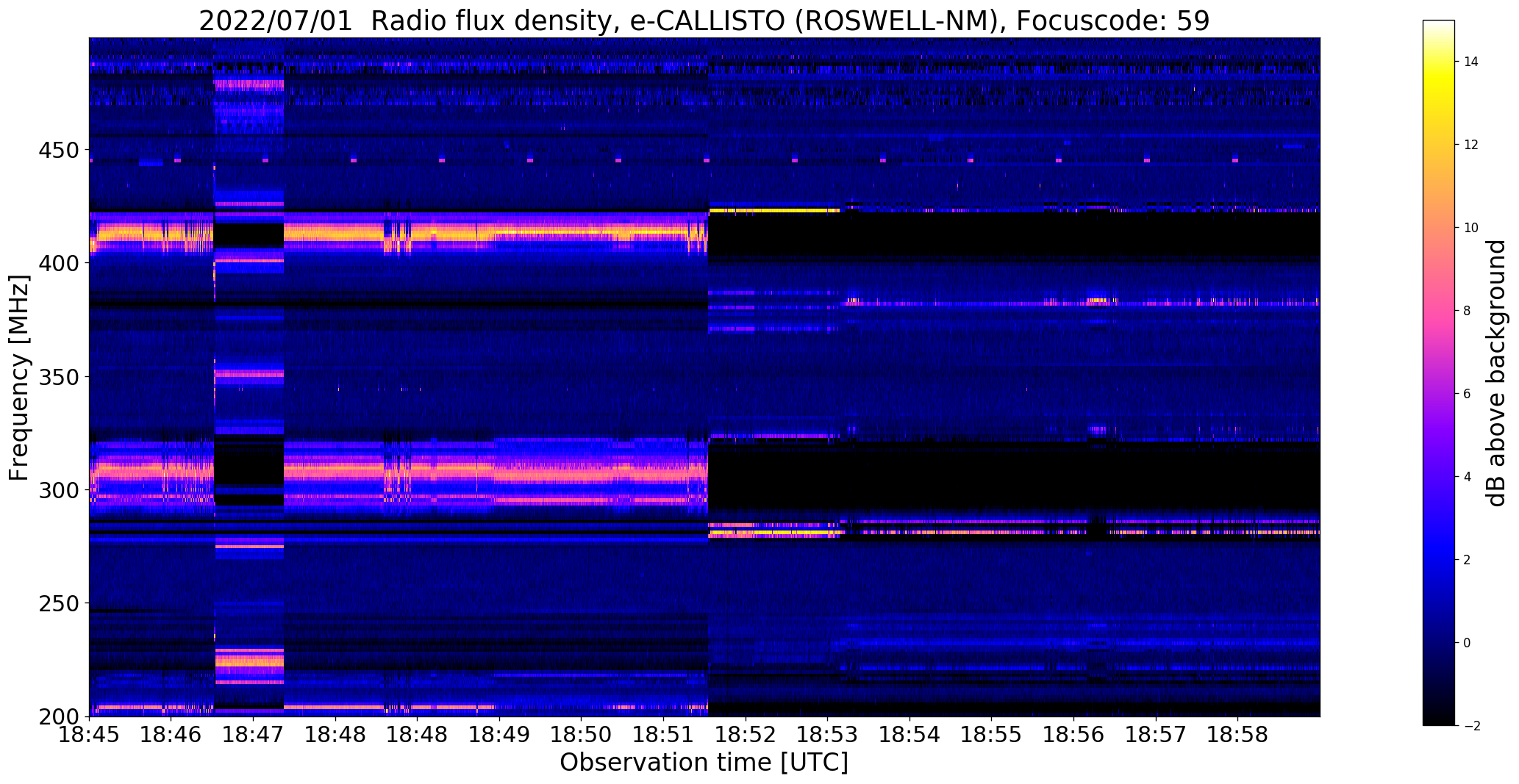The image size is (1519, 784).
Task: Select the 18:56 time tick label
Action: pos(1073,734)
